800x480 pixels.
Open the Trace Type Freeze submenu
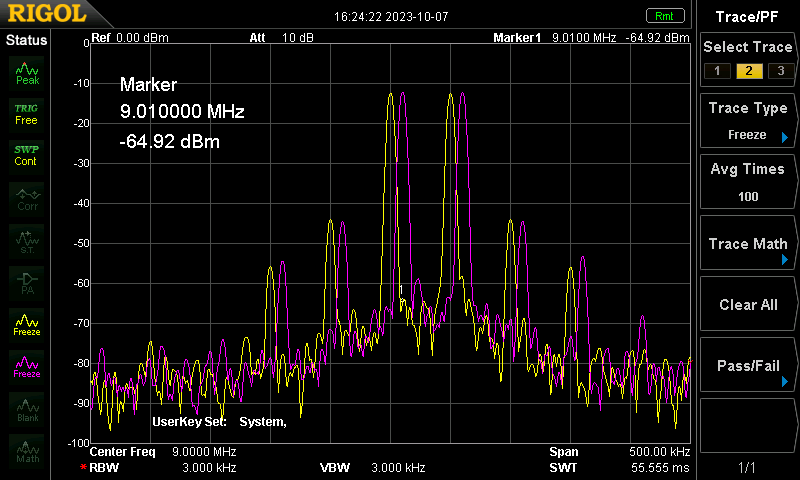click(x=748, y=121)
